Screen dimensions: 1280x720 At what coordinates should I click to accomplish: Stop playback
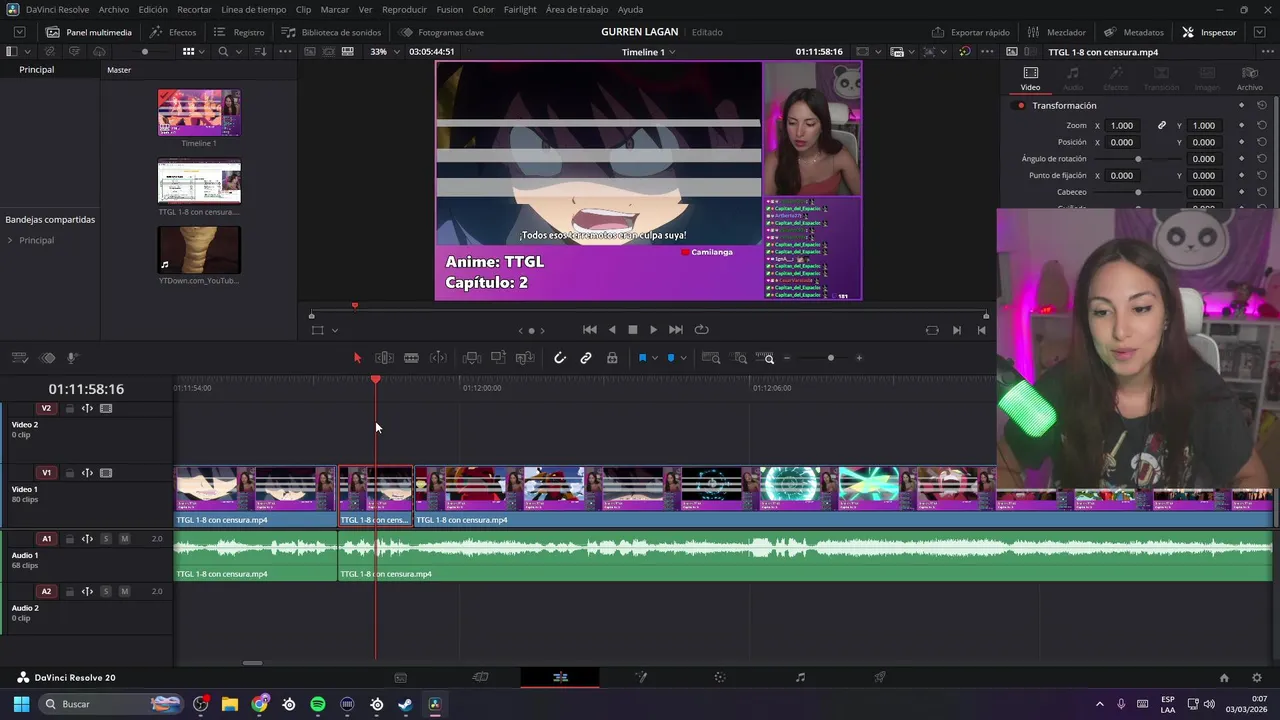(632, 330)
